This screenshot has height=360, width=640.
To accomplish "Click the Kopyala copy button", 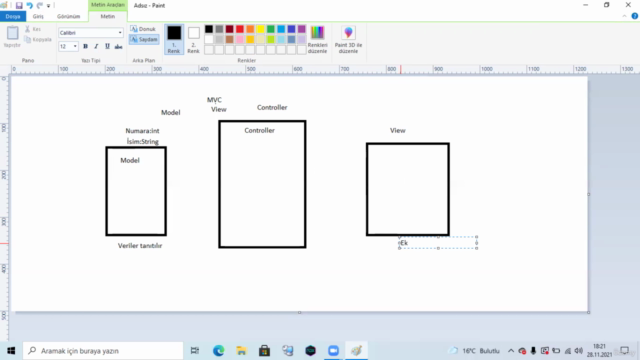I will pyautogui.click(x=38, y=40).
